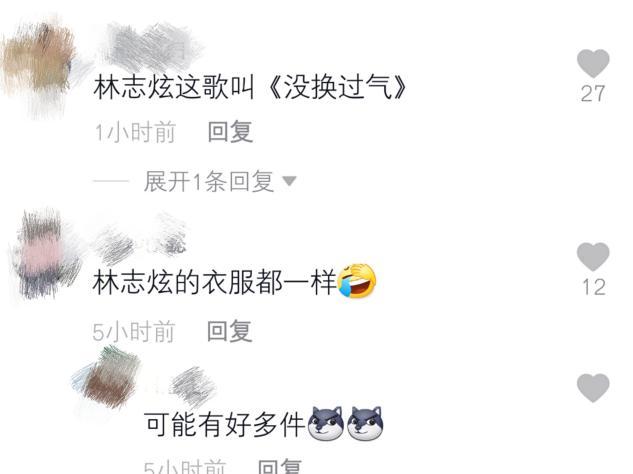Tap the laughing-crying emoji in second comment

[x=357, y=281]
